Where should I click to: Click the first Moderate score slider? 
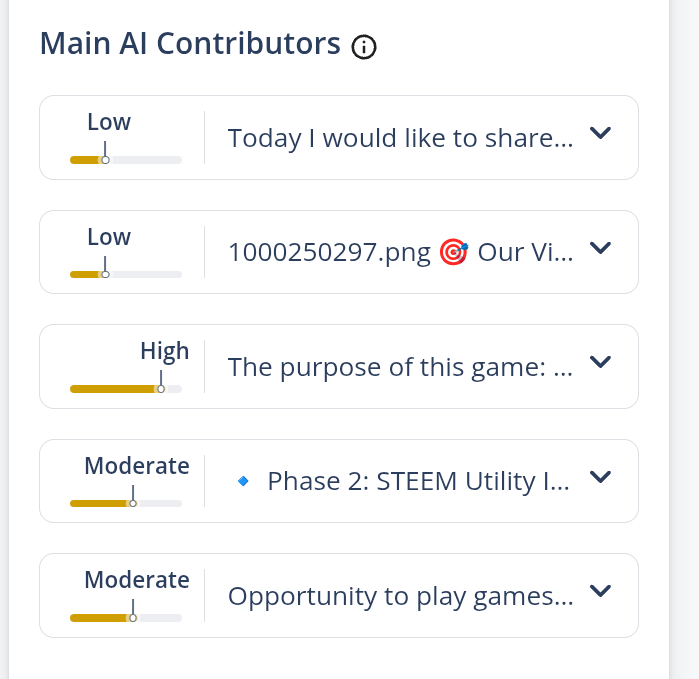pos(126,503)
